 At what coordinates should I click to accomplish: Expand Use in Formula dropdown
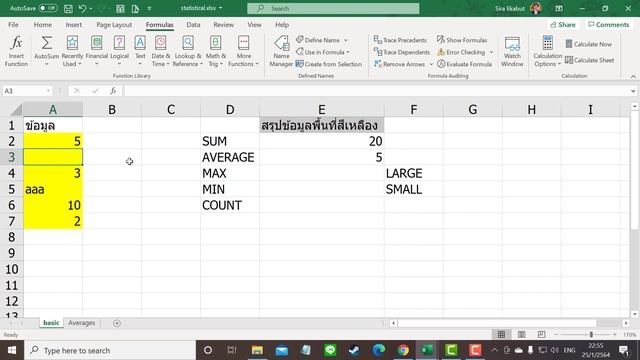tap(348, 52)
